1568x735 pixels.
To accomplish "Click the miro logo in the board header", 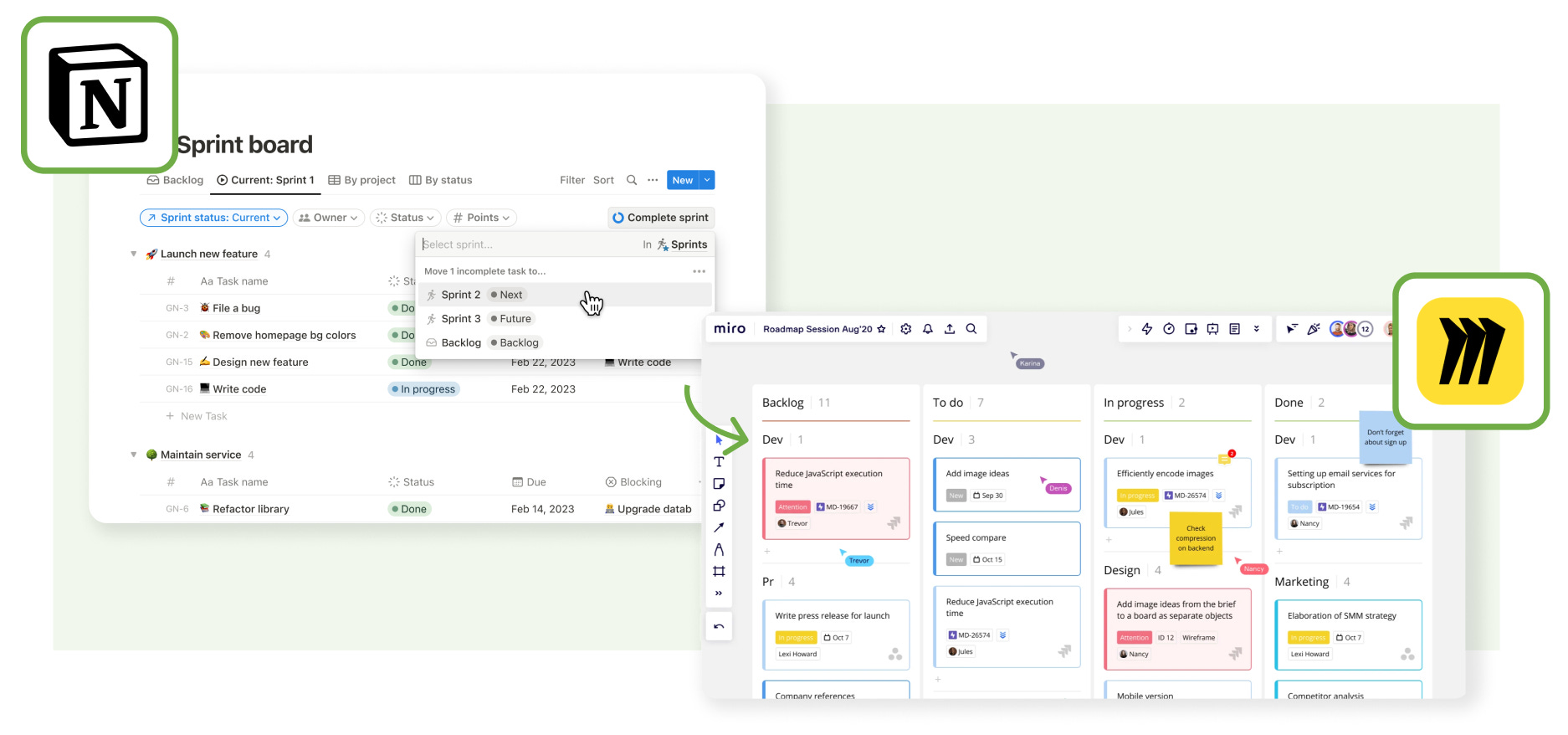I will coord(730,329).
